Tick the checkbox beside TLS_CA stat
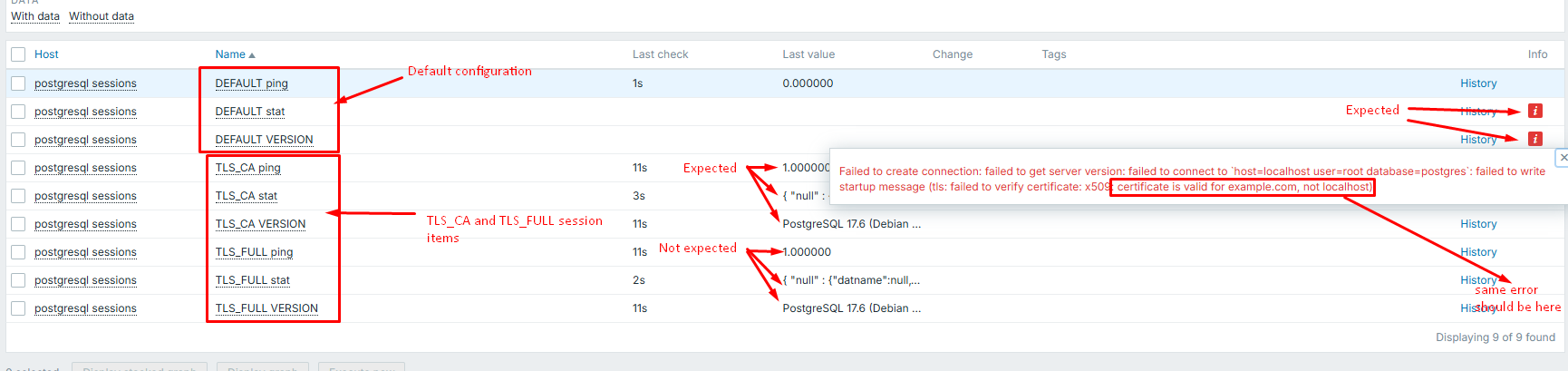 point(18,196)
